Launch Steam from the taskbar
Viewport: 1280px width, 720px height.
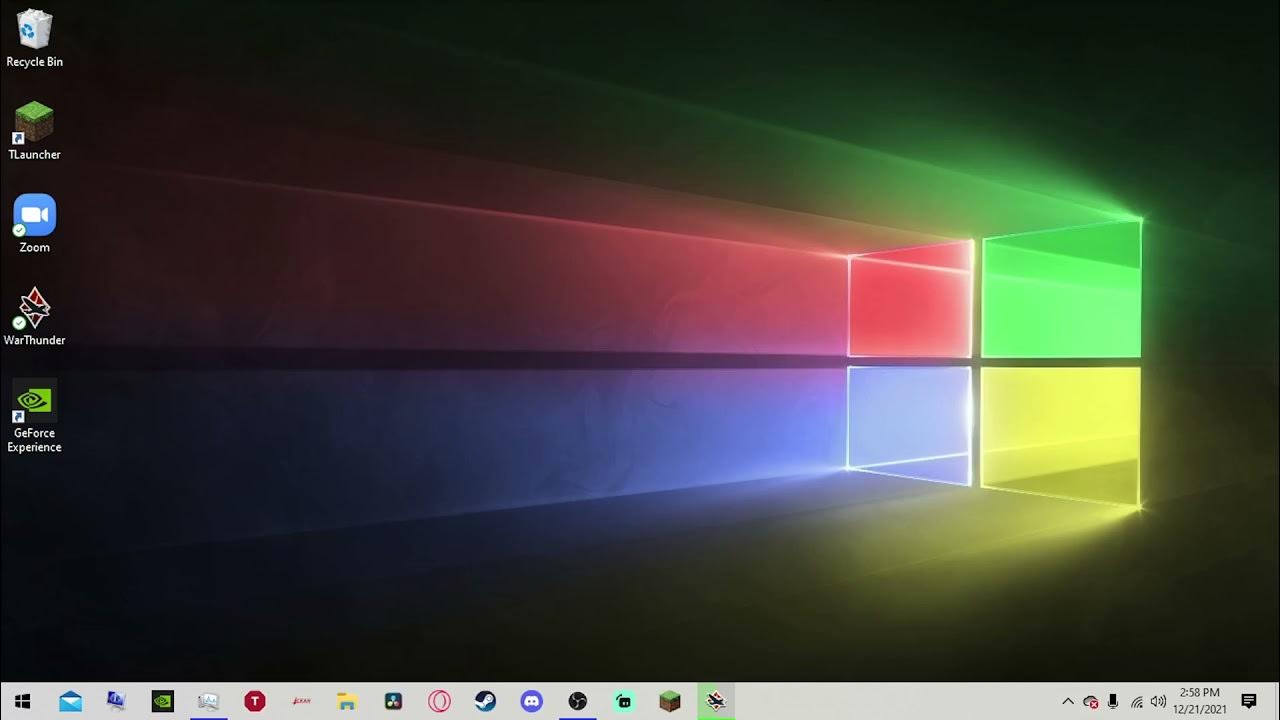point(485,701)
